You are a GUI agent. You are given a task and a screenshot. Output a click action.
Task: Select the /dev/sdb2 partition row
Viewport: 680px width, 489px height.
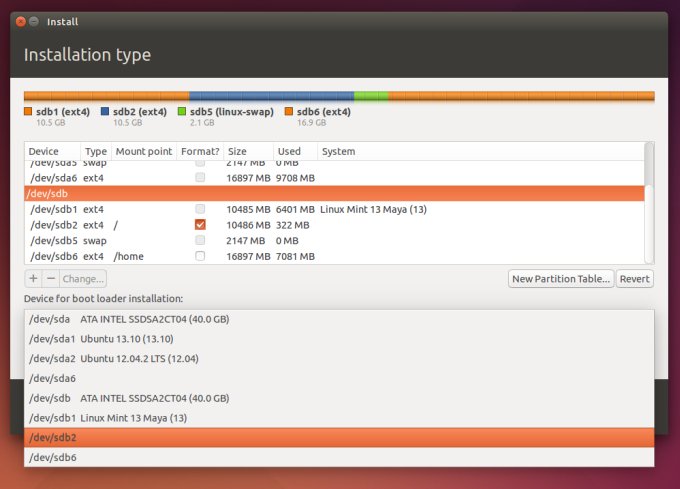click(x=334, y=225)
